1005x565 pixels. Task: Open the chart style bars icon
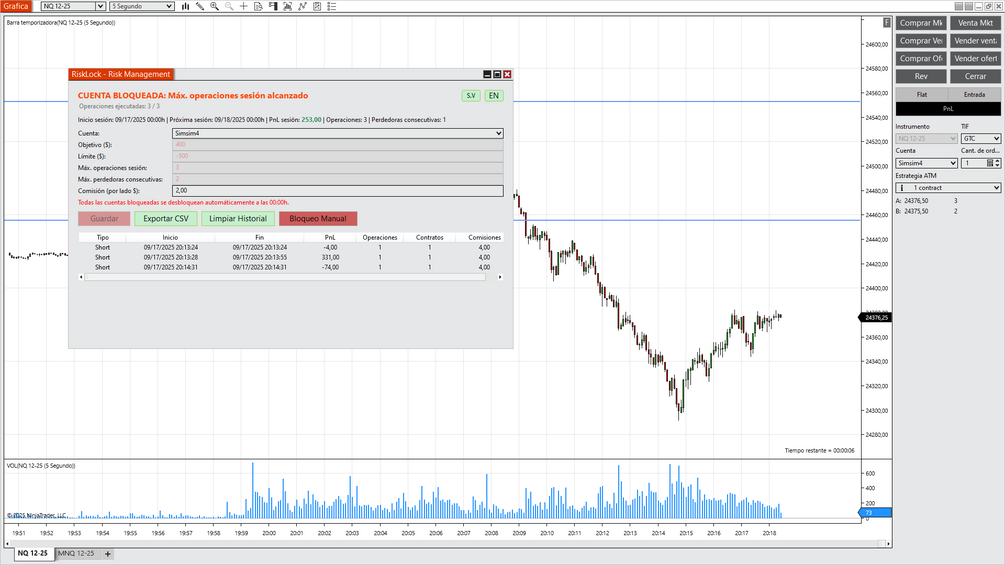click(x=185, y=6)
